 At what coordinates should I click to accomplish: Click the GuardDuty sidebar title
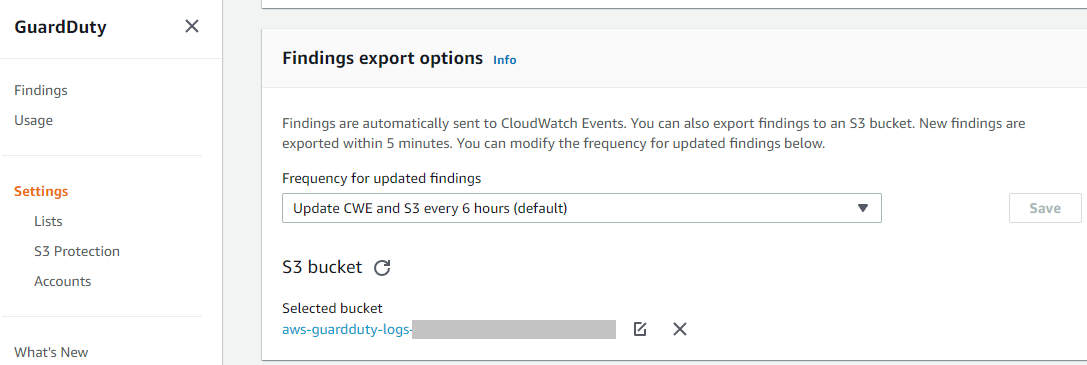60,28
